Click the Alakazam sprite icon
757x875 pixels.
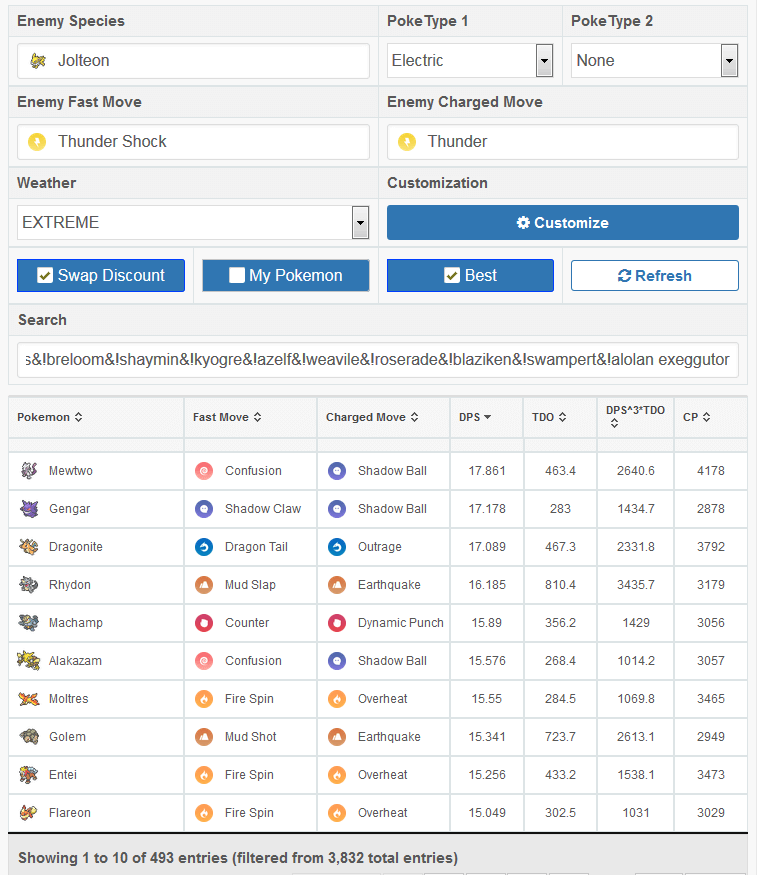coord(29,660)
